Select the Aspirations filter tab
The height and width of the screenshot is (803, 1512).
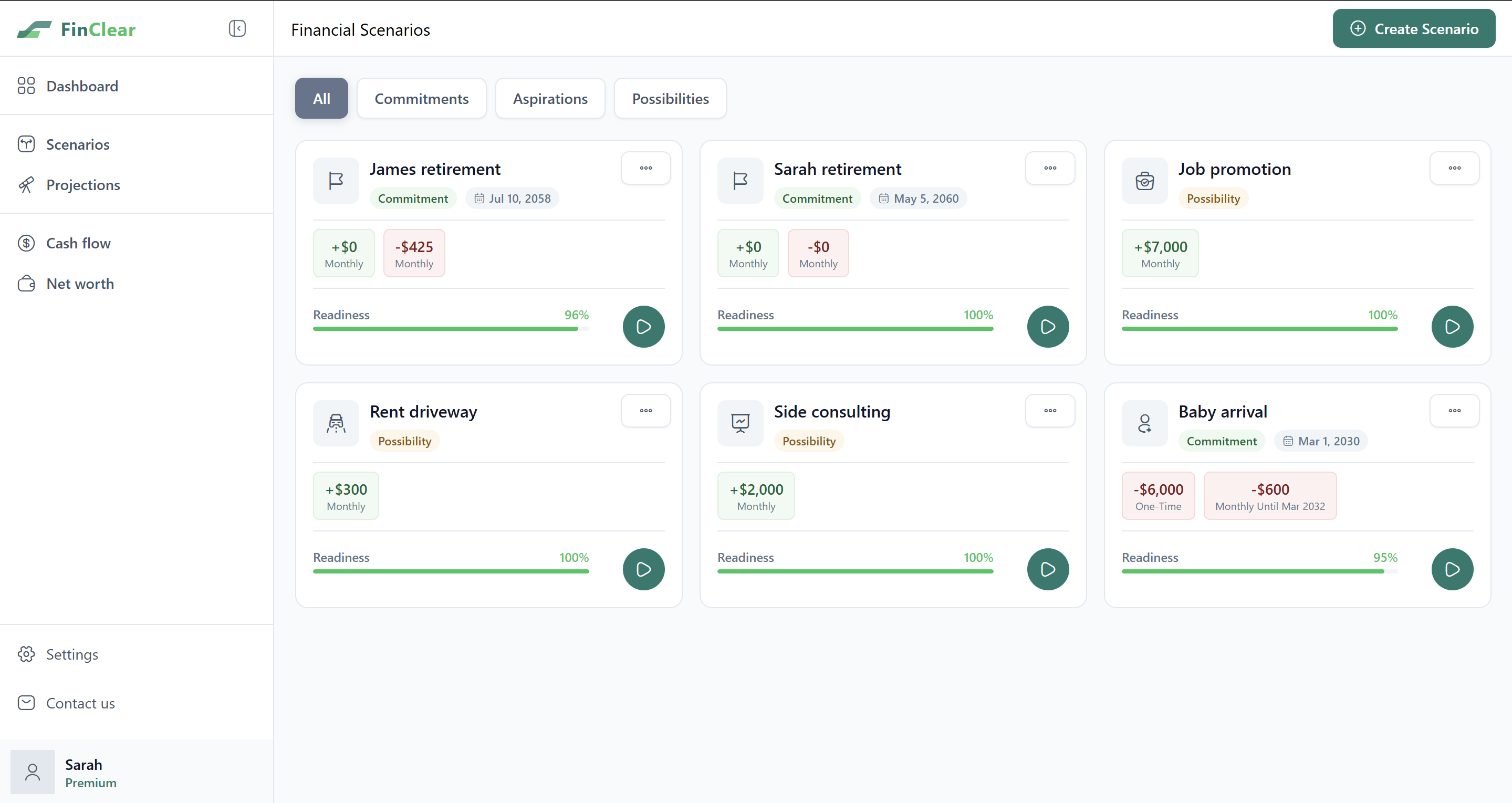[x=550, y=99]
